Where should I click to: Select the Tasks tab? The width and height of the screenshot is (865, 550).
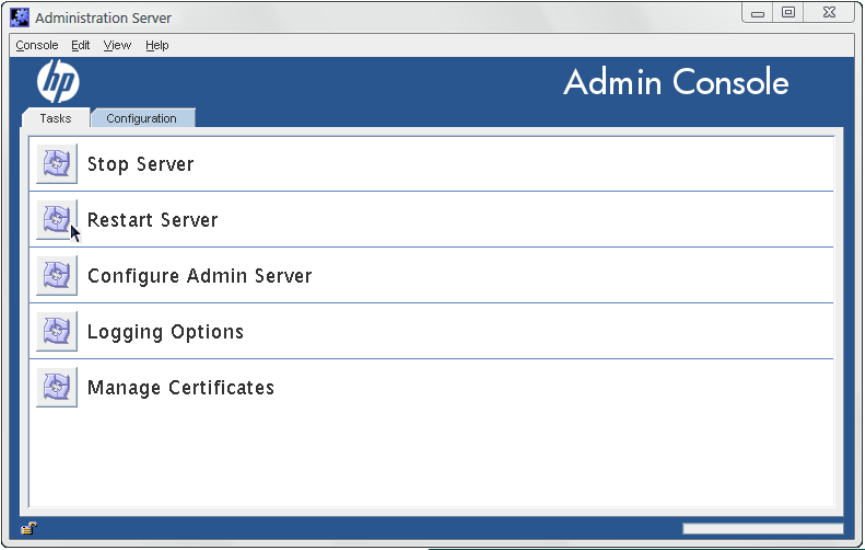pos(55,118)
